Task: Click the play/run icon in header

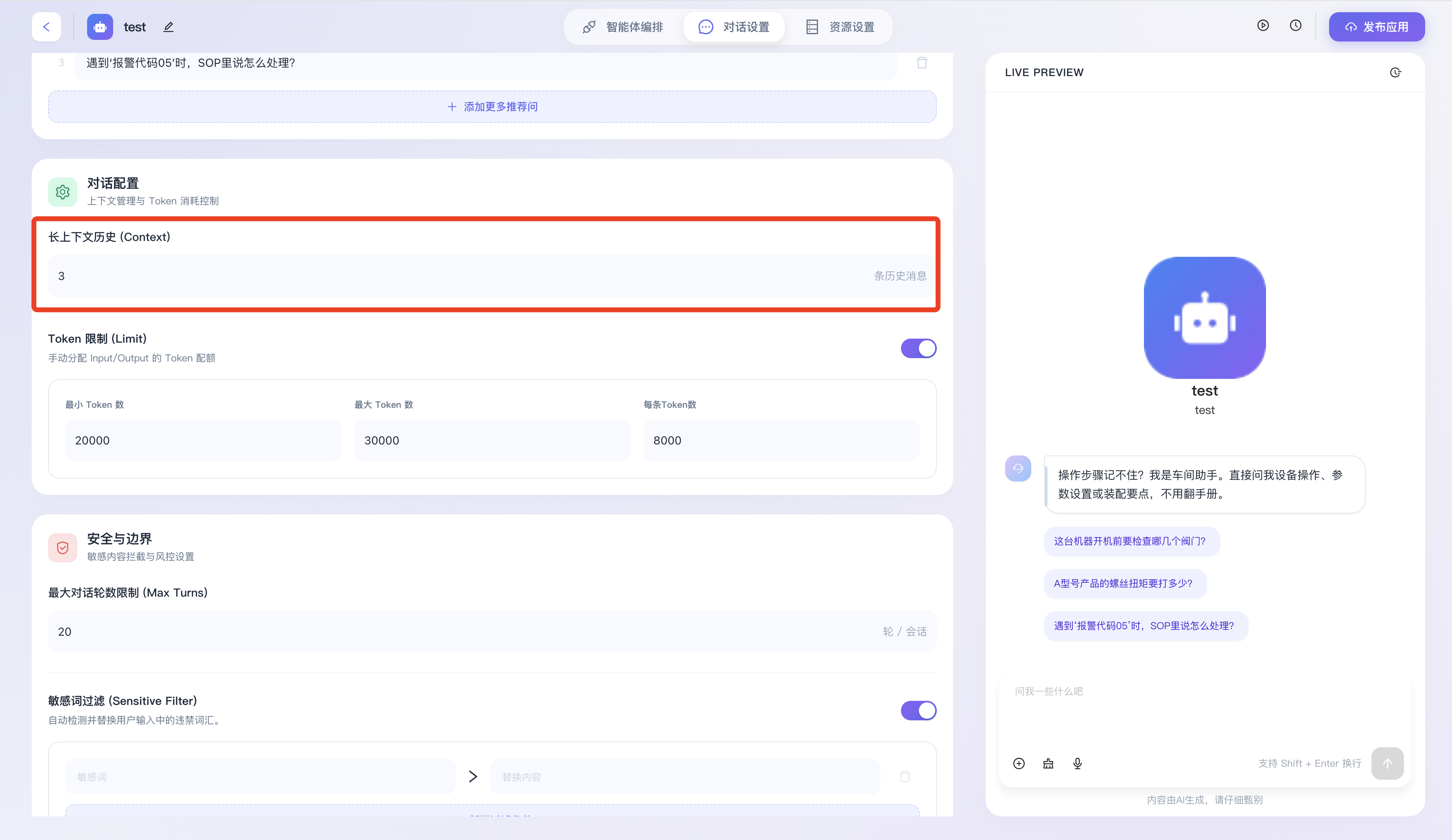Action: [x=1262, y=25]
